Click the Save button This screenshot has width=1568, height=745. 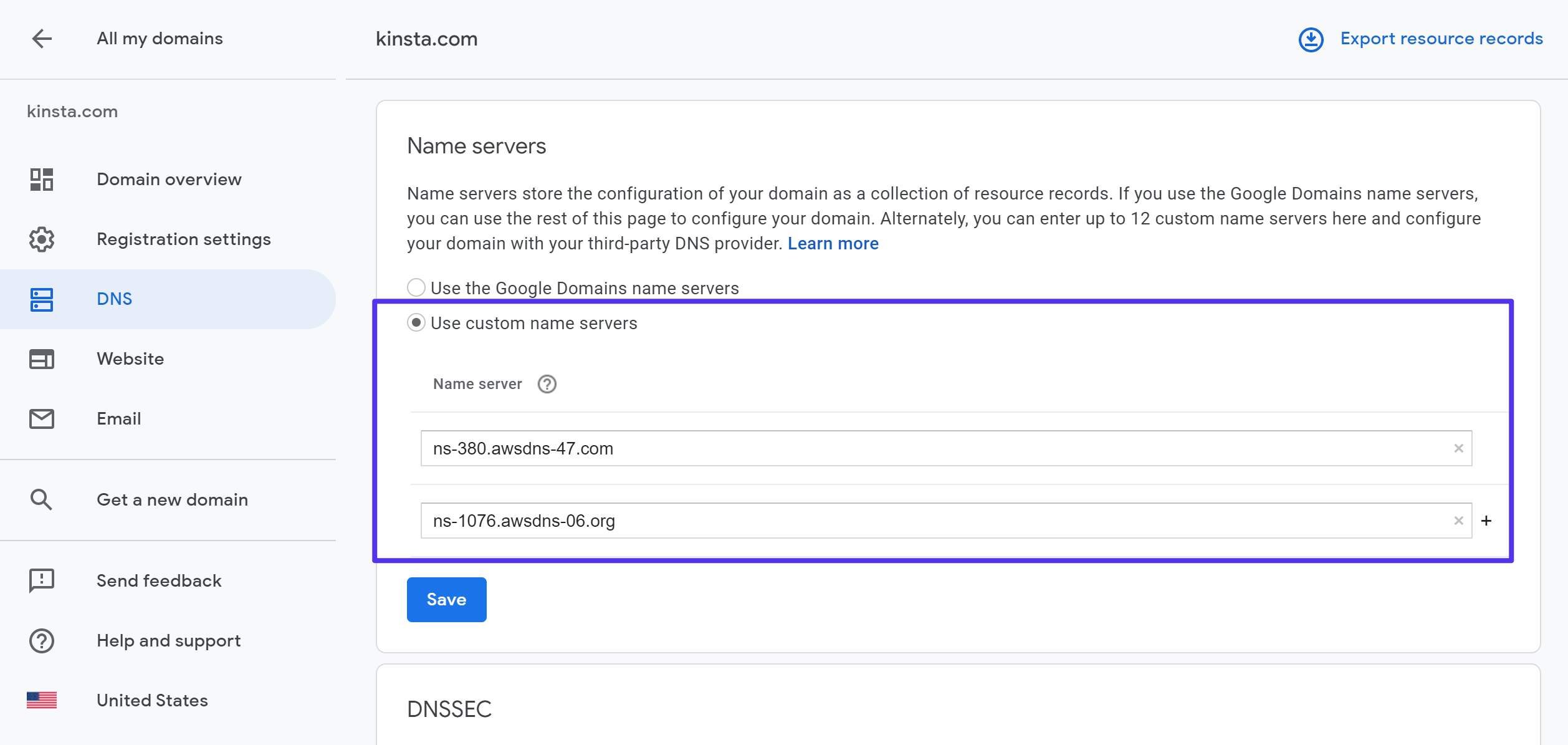(x=446, y=599)
